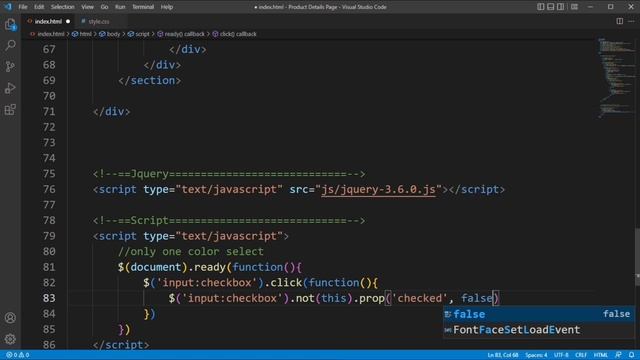Open the Extensions view
Screen dimensions: 640x360
(10, 109)
